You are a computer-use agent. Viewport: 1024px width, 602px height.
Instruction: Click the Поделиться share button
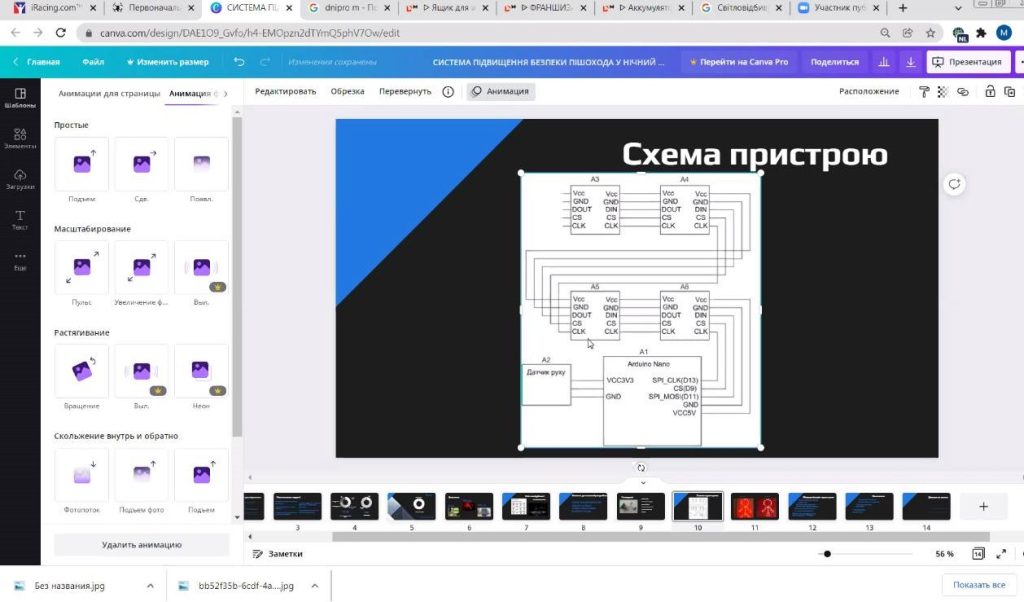click(x=835, y=62)
